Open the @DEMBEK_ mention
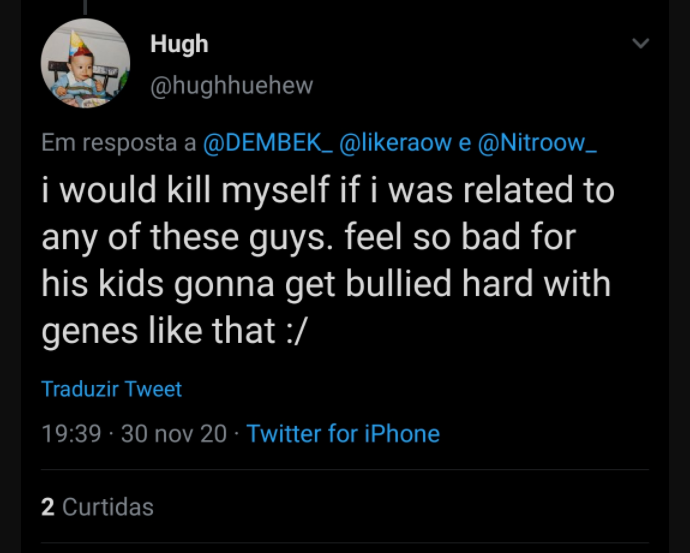Viewport: 690px width, 553px height. tap(268, 143)
